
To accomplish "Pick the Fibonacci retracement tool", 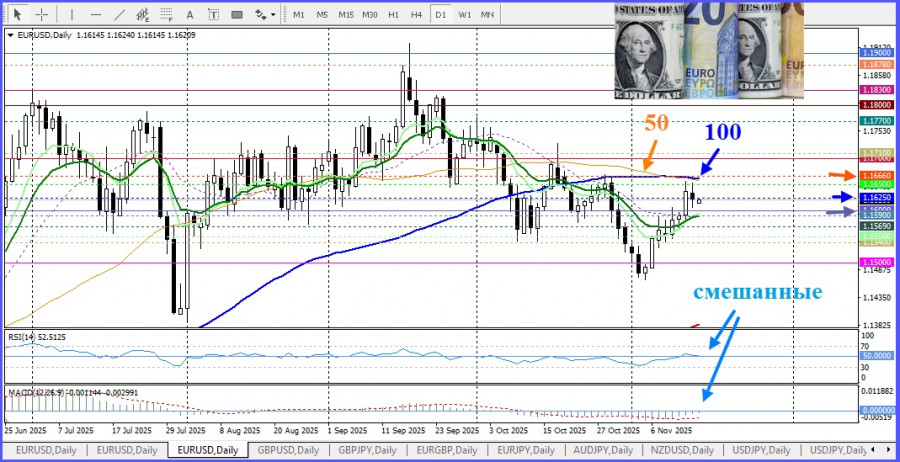I will point(166,14).
